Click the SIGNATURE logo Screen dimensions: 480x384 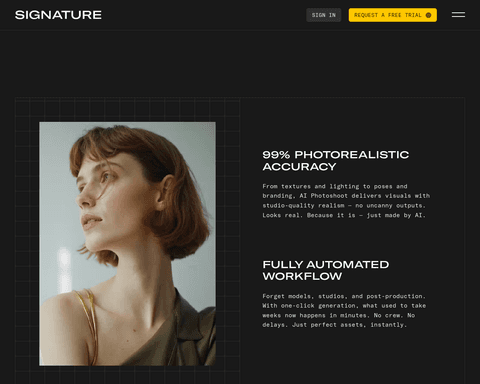[x=58, y=15]
